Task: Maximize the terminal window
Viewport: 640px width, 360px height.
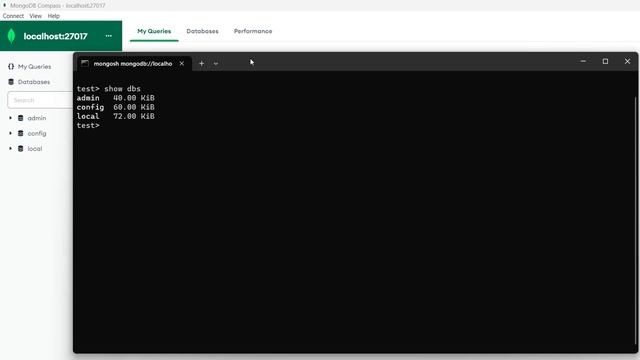Action: coord(605,61)
